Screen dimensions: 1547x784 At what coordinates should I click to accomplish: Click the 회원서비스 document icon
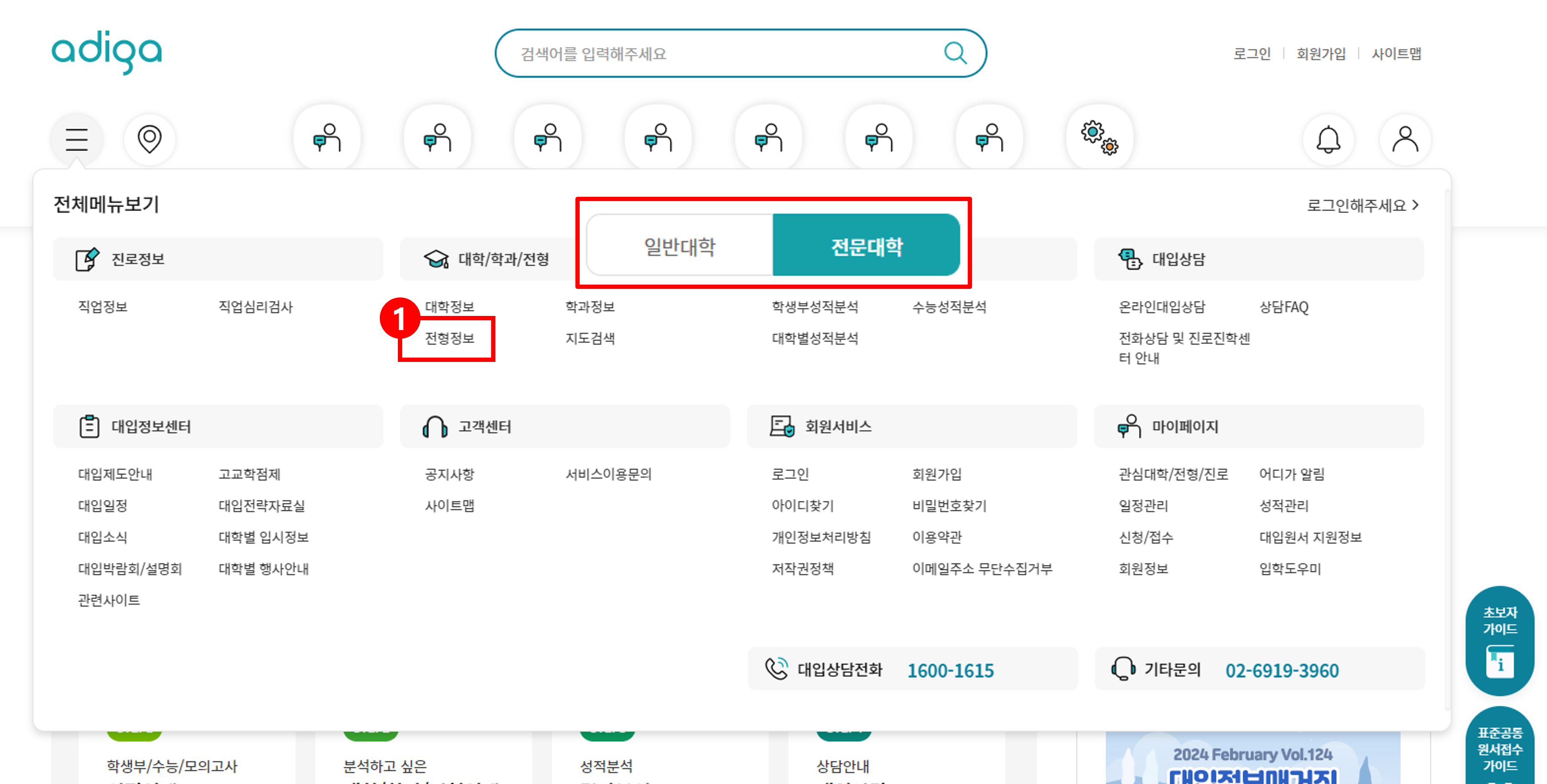782,426
